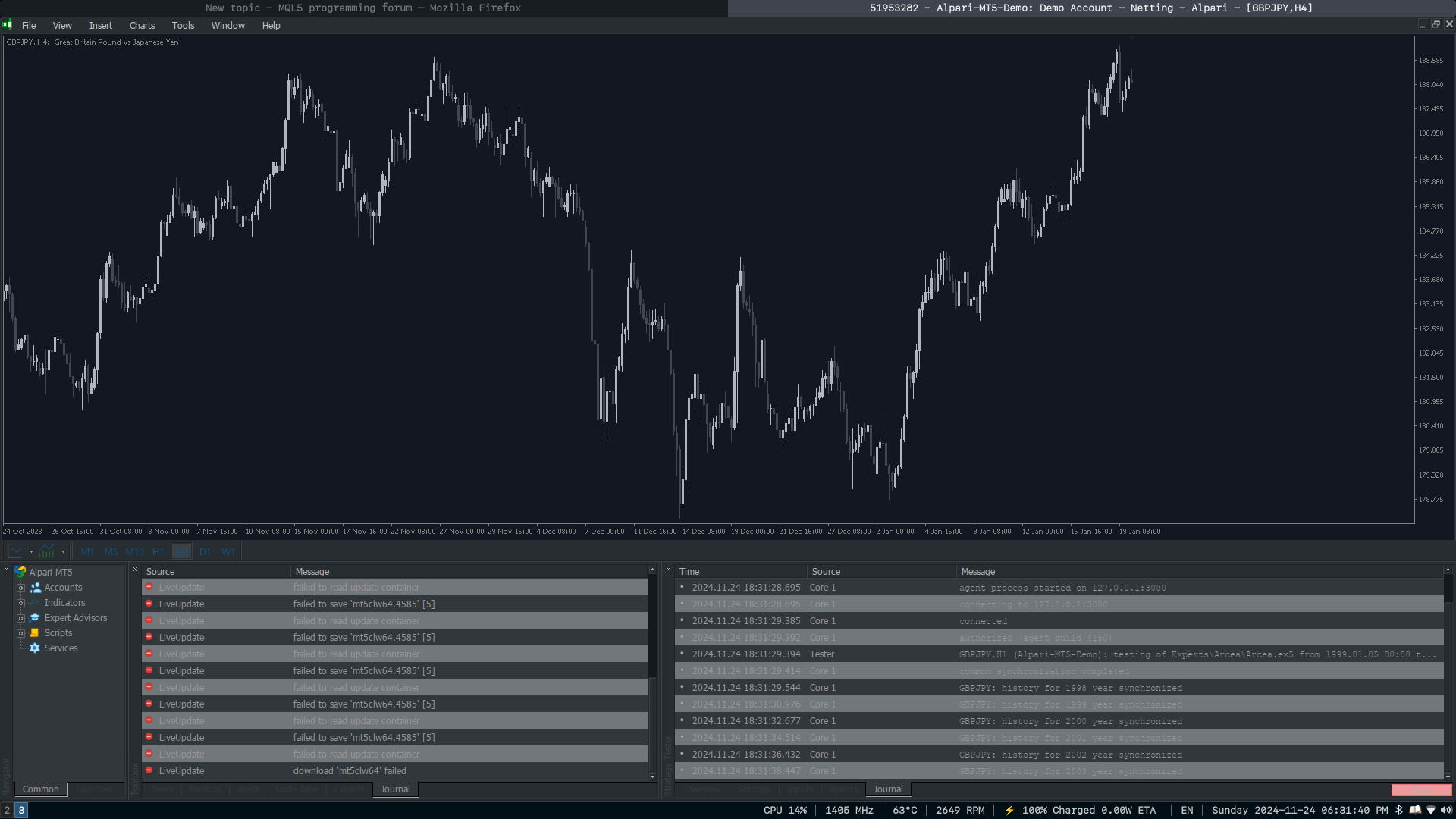This screenshot has width=1456, height=819.
Task: Click the Wi-Fi tray icon
Action: click(1431, 810)
